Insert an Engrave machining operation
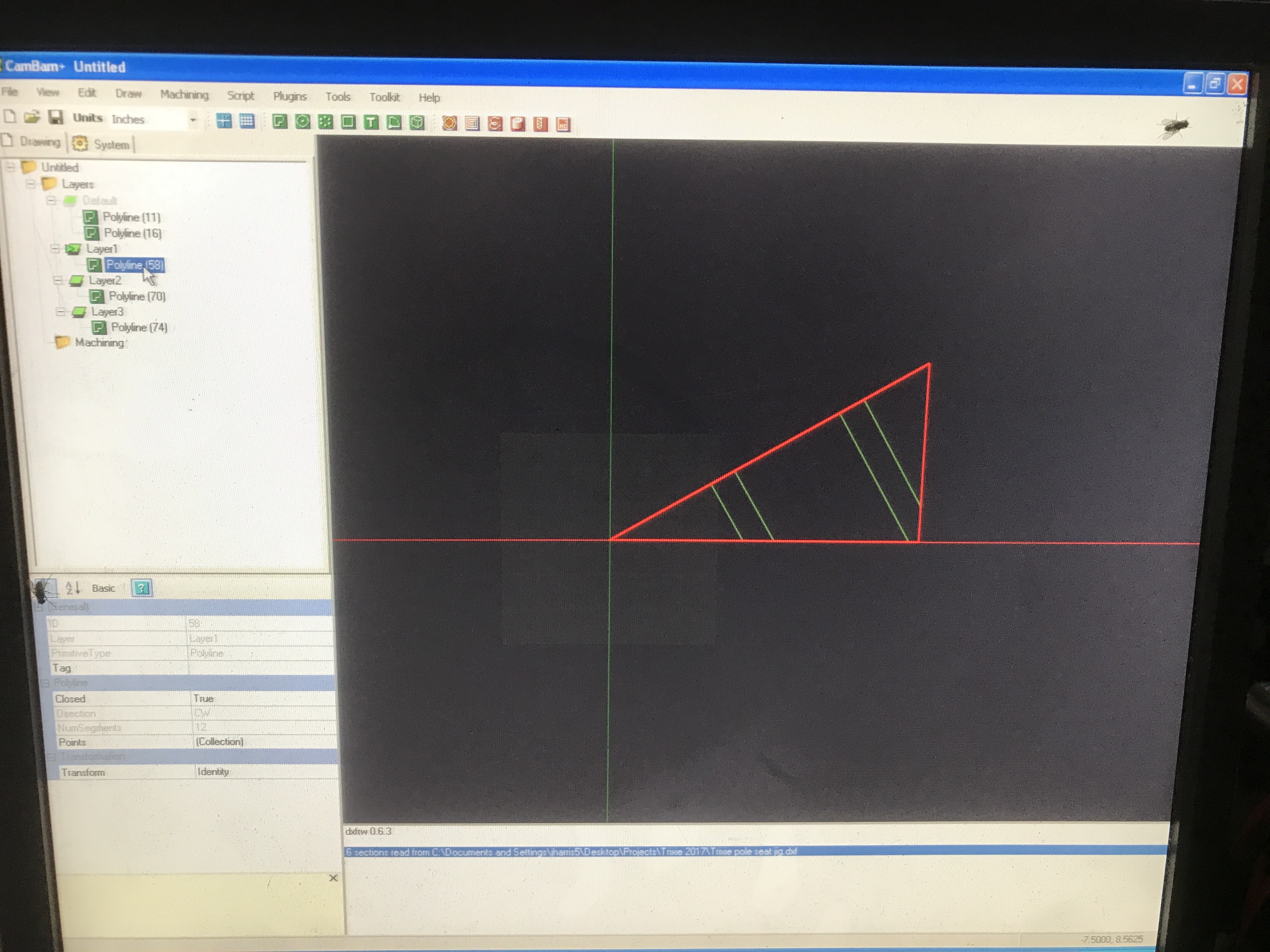1270x952 pixels. 495,124
